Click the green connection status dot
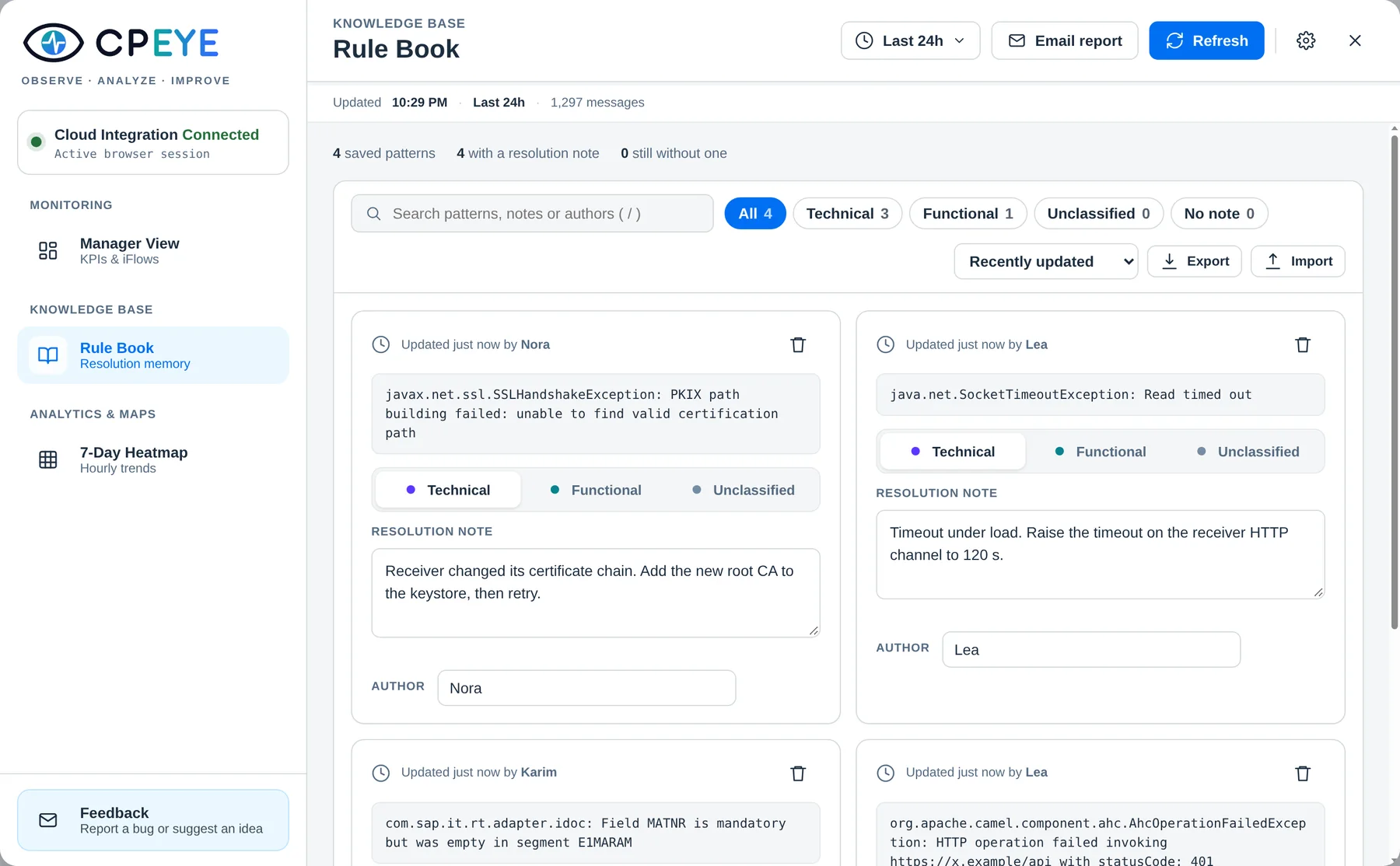 coord(36,141)
